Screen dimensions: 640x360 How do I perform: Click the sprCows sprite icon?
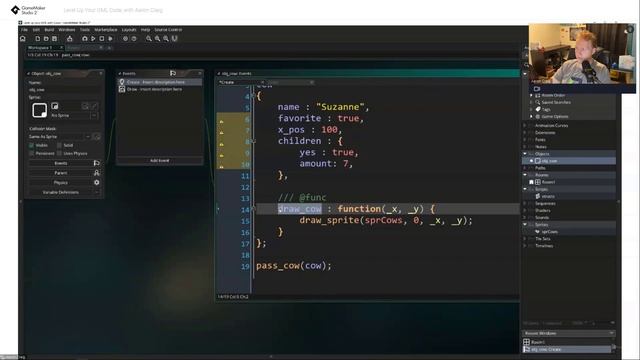538,231
